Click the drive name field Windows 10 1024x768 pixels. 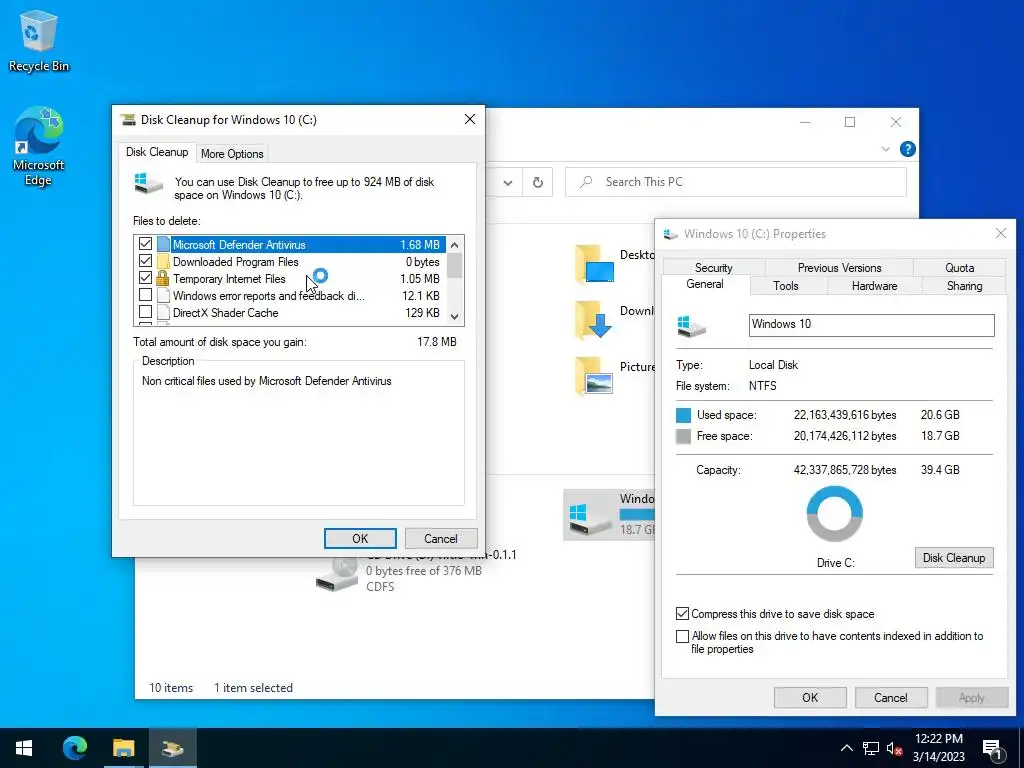(871, 325)
